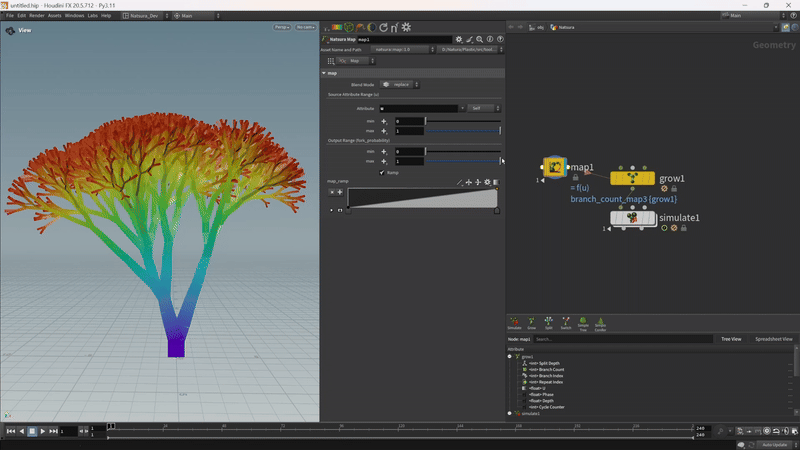Click the sun-shaped icon in the top toolbar
The height and width of the screenshot is (450, 800).
[x=406, y=28]
